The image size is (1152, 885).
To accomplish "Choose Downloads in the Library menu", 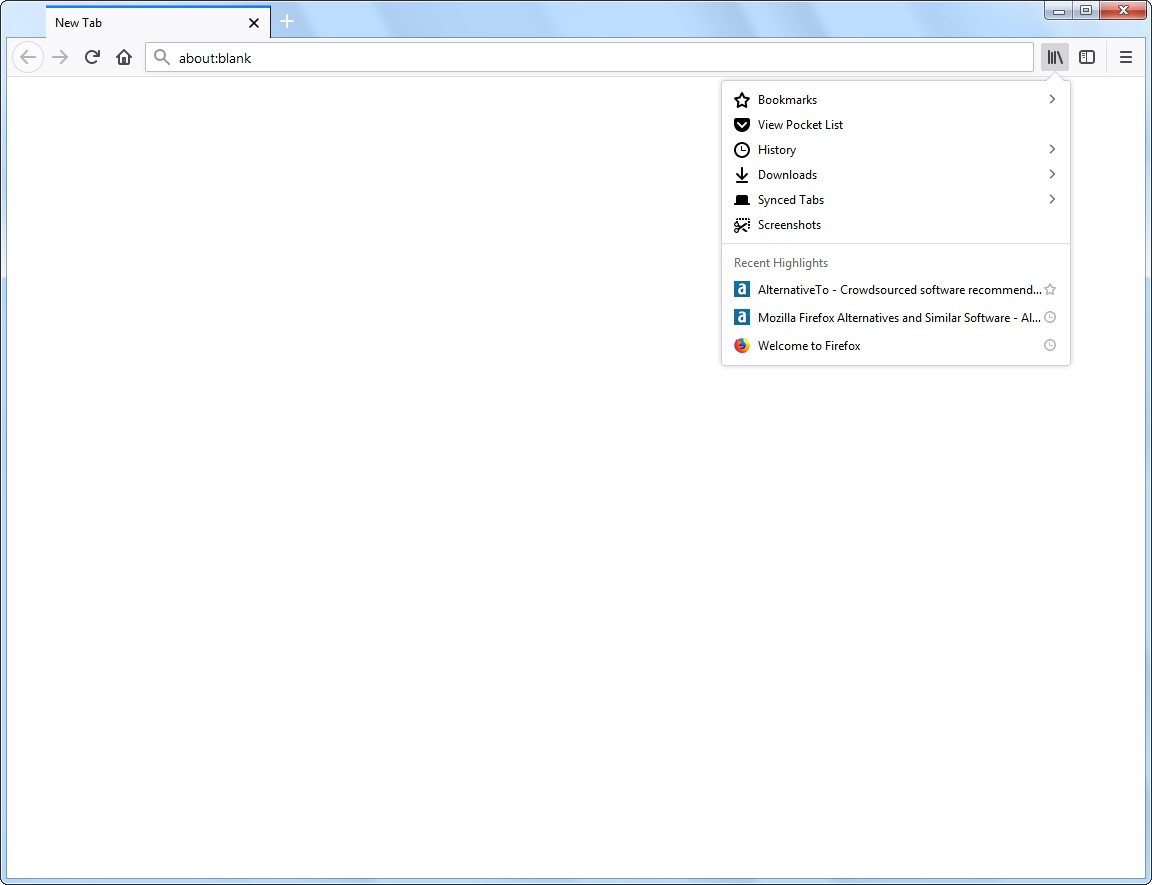I will [x=896, y=175].
